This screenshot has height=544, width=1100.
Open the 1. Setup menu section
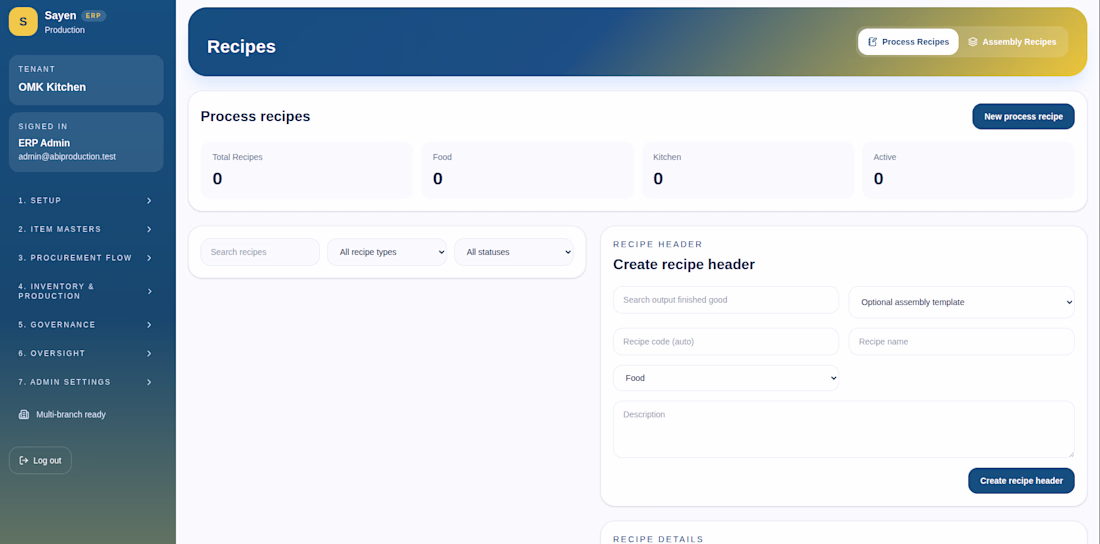(86, 201)
